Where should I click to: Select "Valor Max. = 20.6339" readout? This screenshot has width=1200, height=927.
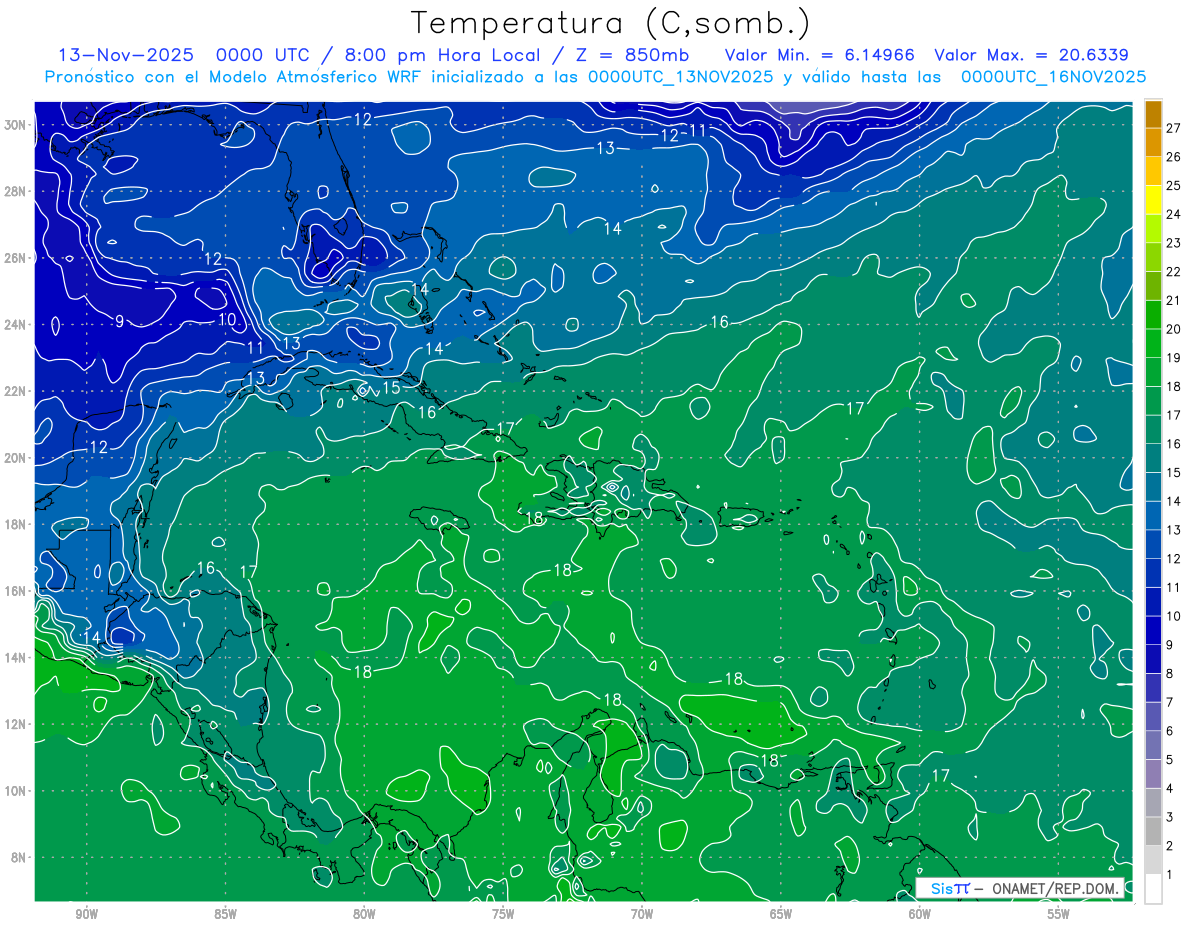[x=1032, y=55]
